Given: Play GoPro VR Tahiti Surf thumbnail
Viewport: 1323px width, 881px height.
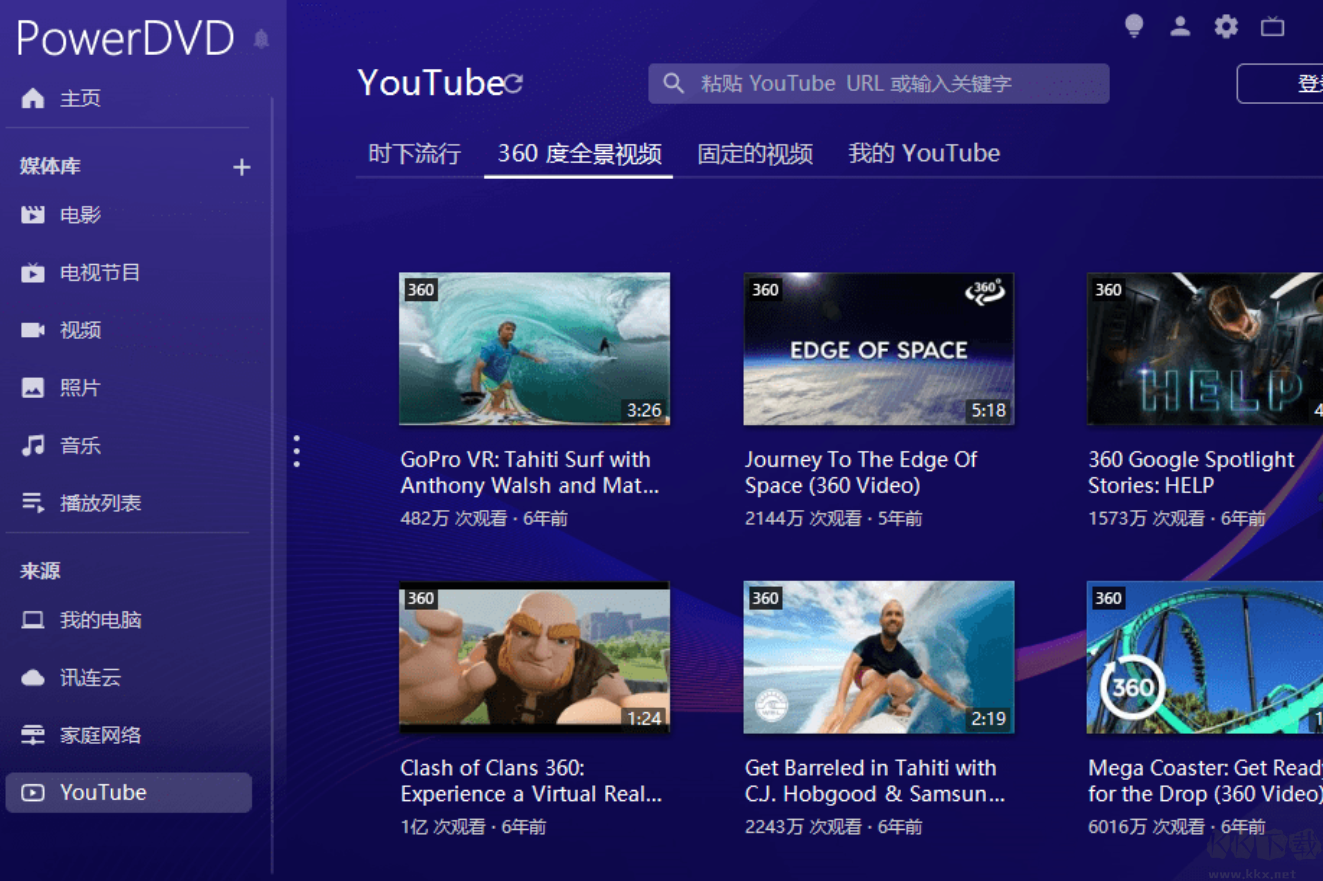Looking at the screenshot, I should click(x=534, y=349).
